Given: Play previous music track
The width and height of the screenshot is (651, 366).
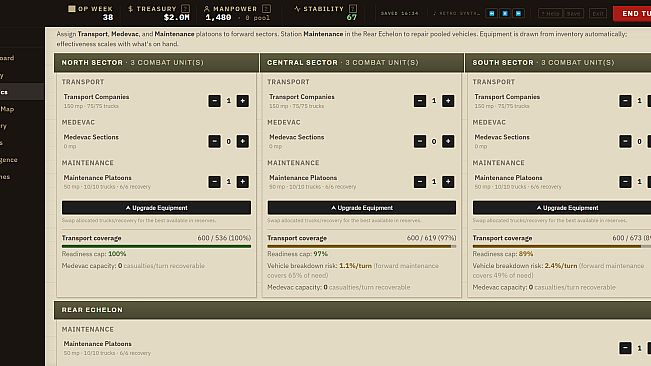Looking at the screenshot, I should (492, 13).
